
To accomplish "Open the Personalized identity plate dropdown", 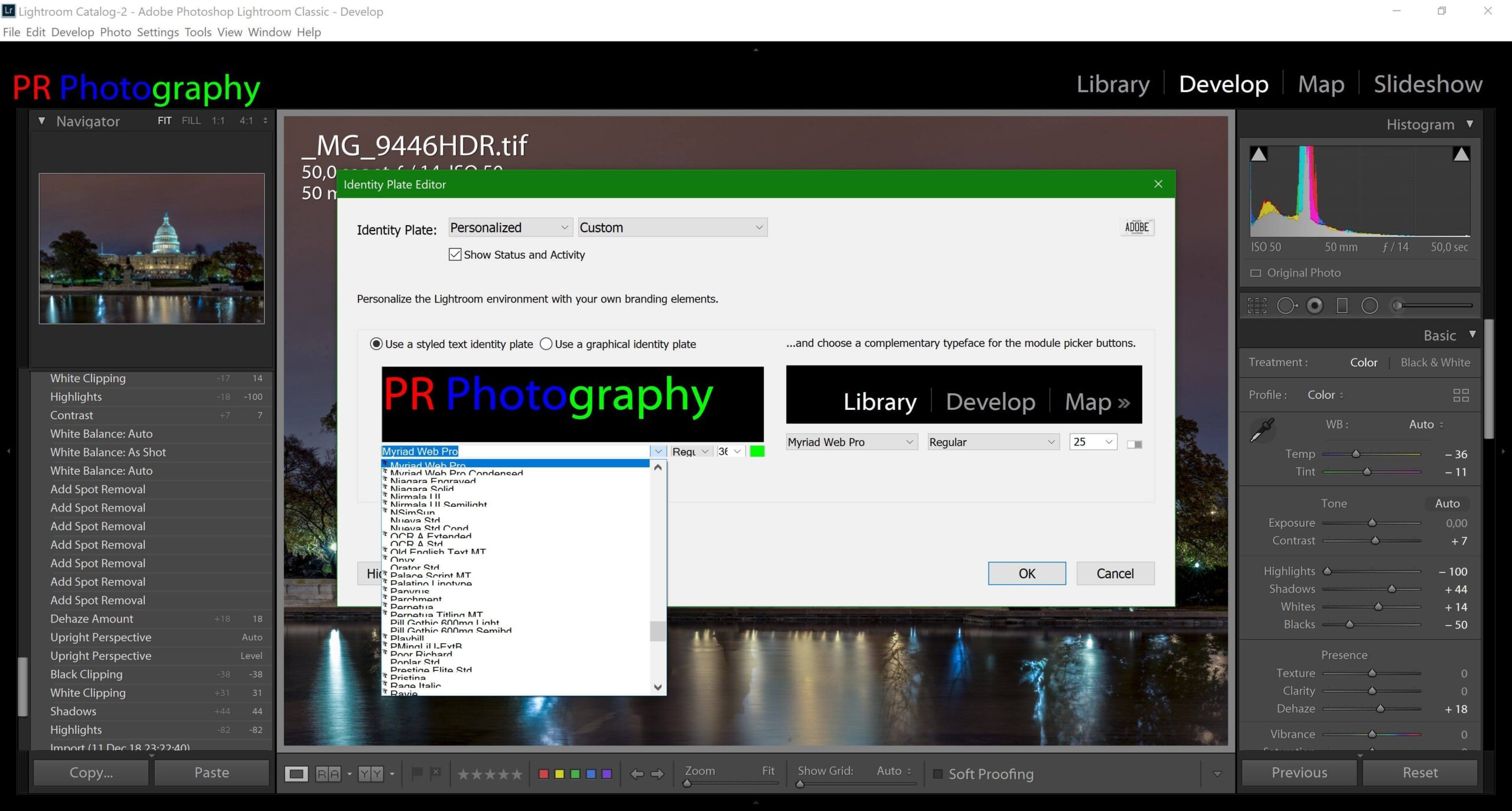I will click(510, 227).
